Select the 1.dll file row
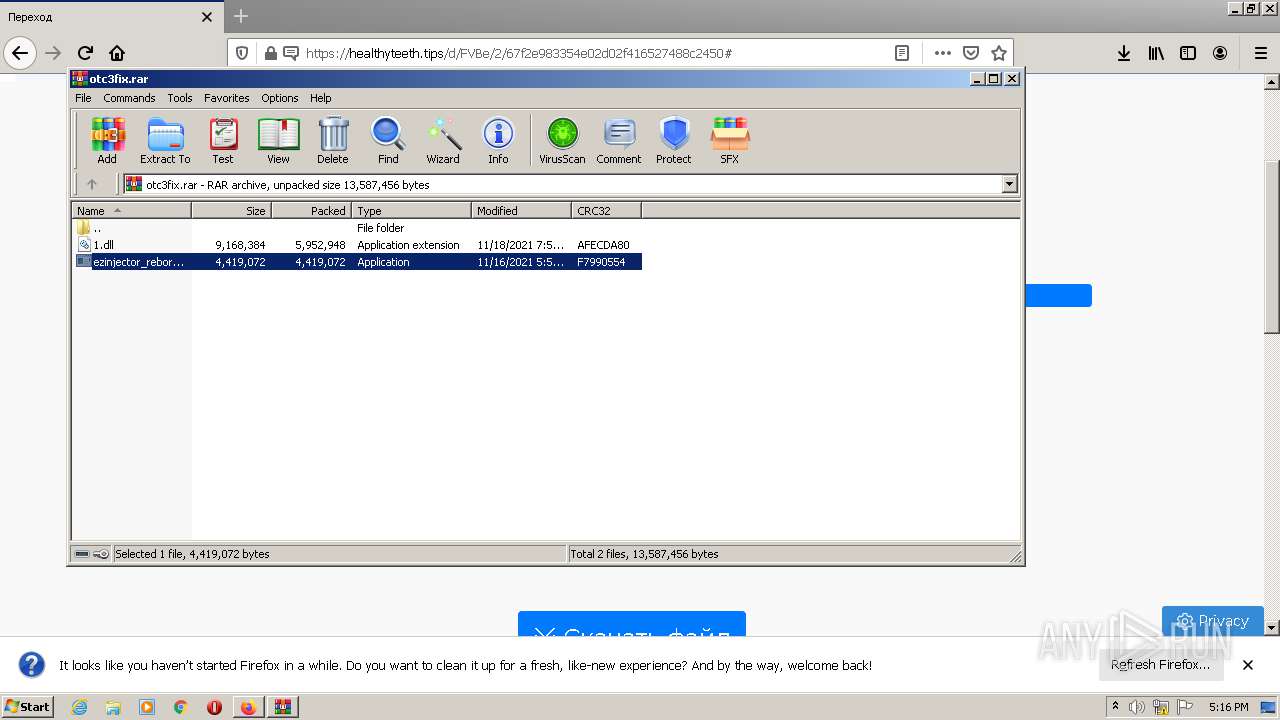The image size is (1280, 720). click(357, 245)
